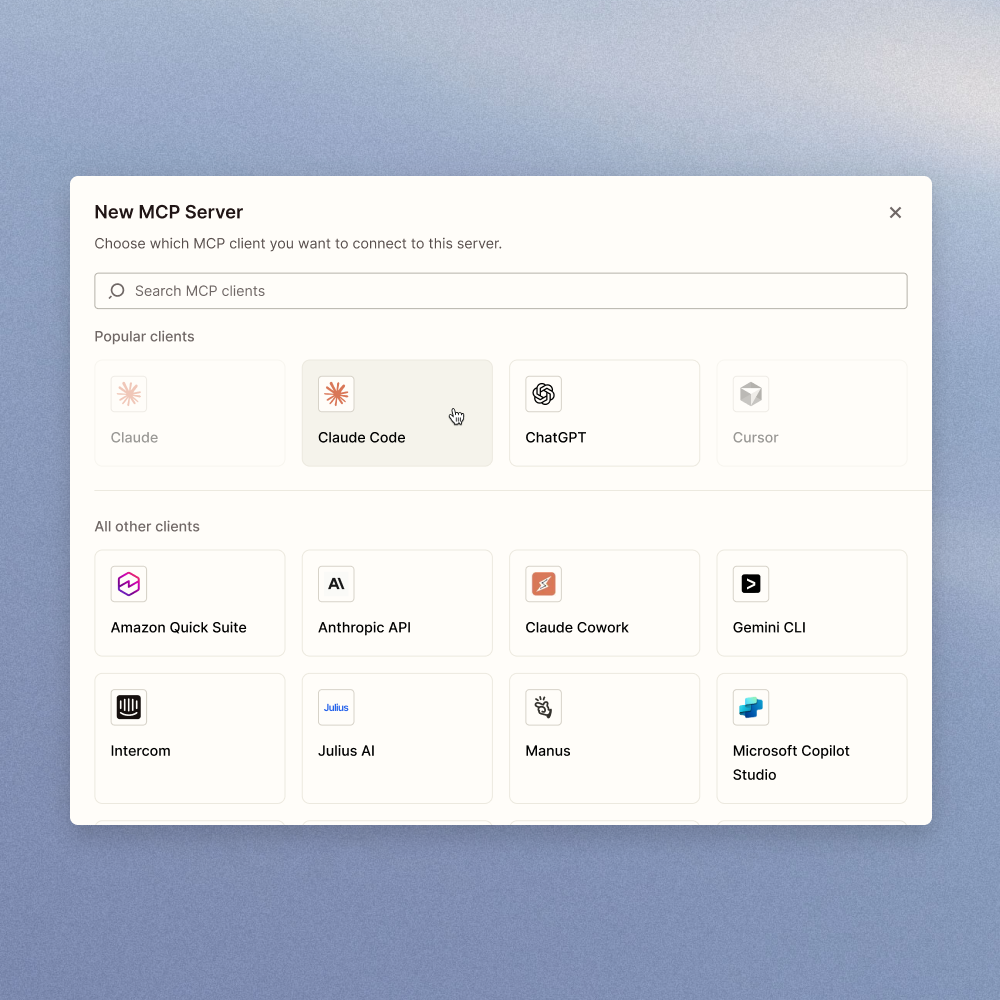Click the Anthropic API logo icon
Viewport: 1000px width, 1000px height.
tap(336, 584)
